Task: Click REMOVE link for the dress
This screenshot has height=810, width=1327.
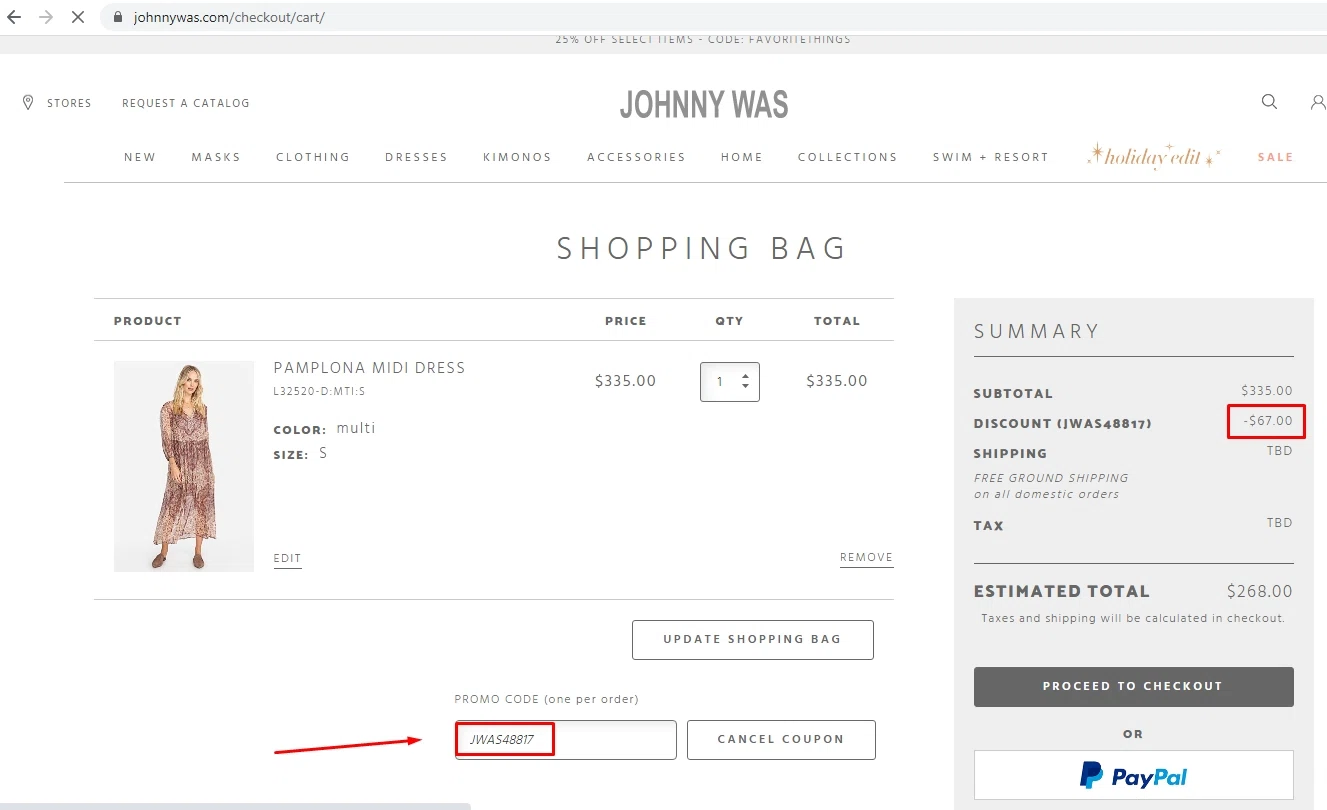Action: [x=866, y=557]
